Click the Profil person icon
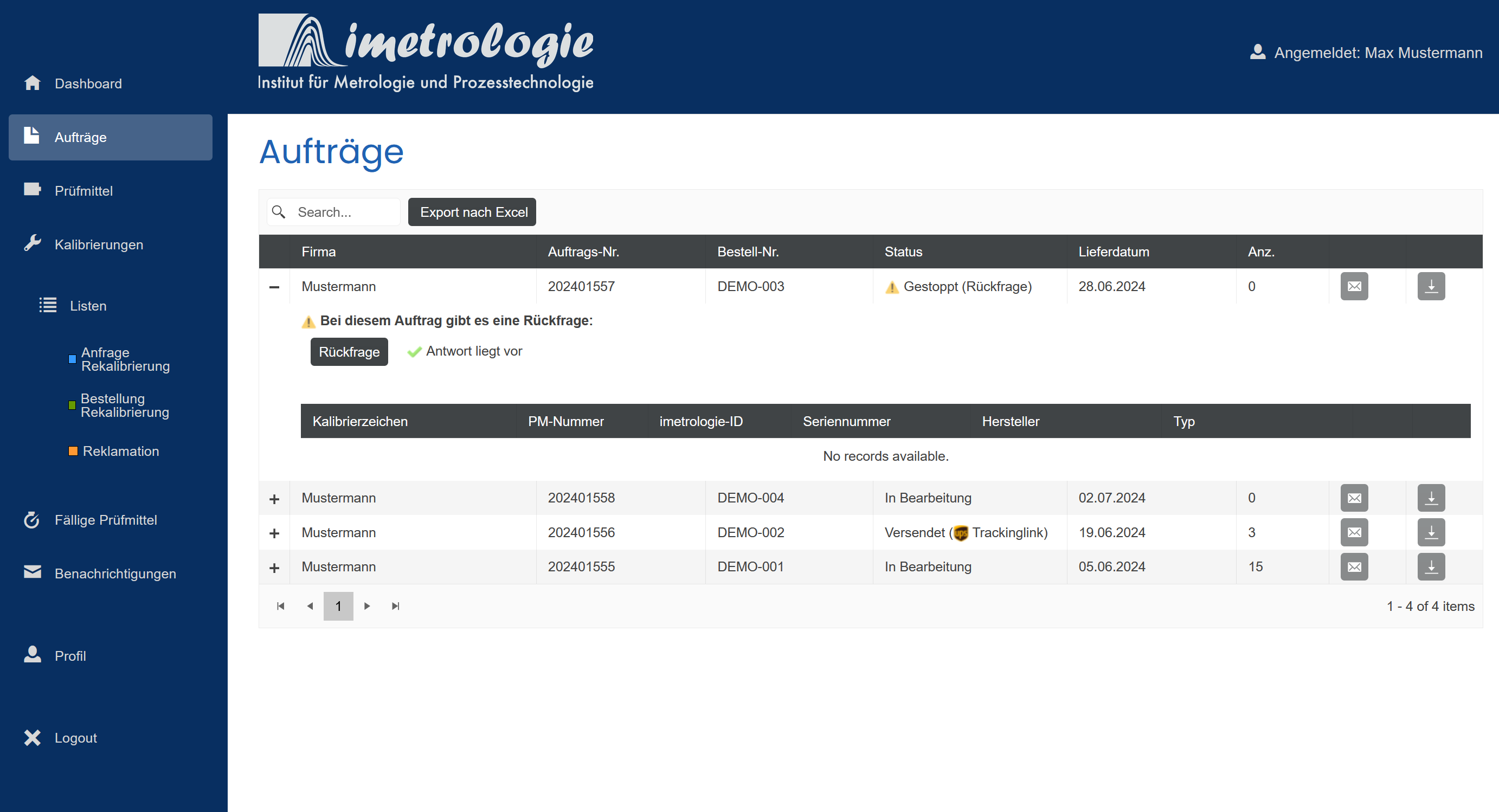The width and height of the screenshot is (1499, 812). click(33, 655)
